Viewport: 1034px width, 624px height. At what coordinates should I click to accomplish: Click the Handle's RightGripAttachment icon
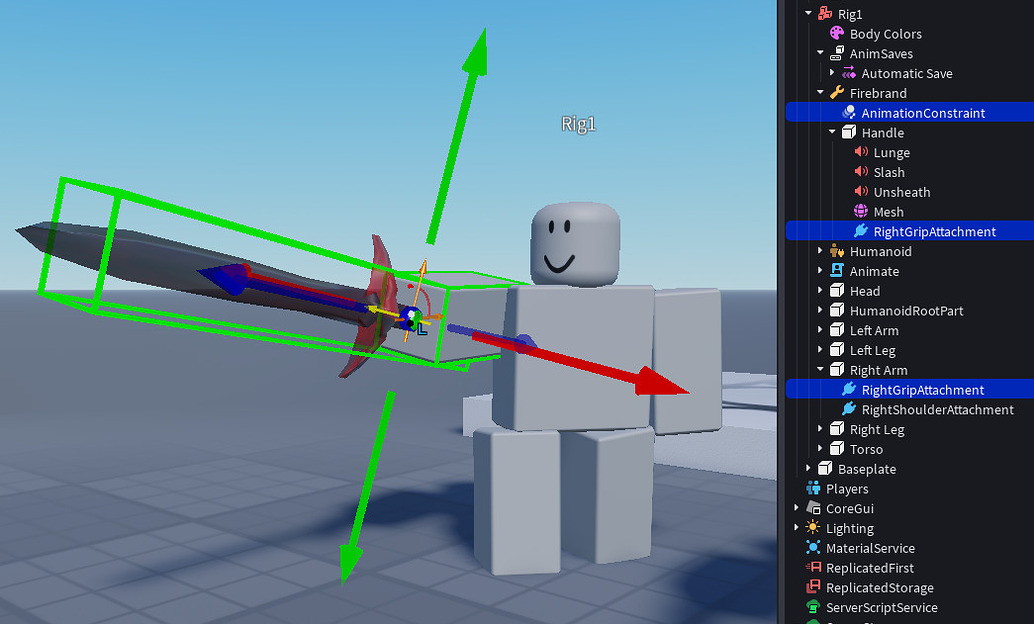pos(861,231)
